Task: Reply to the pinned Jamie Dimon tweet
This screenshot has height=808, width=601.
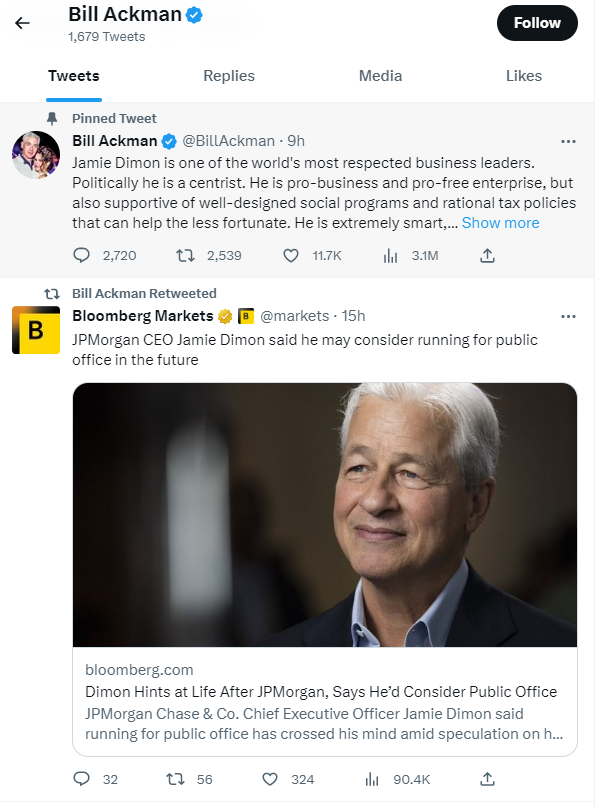Action: (83, 256)
